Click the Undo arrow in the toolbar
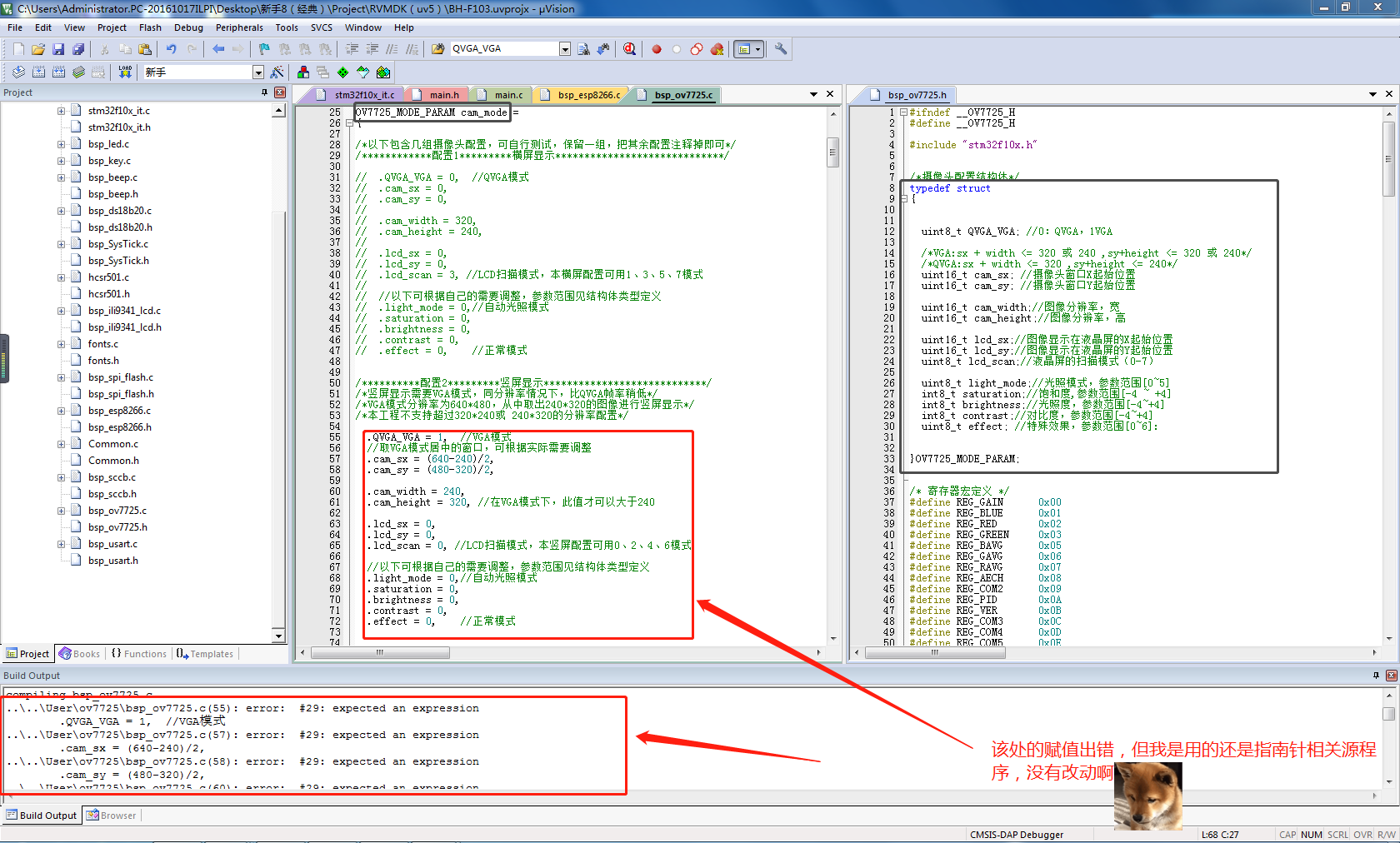Viewport: 1400px width, 843px height. [x=171, y=49]
